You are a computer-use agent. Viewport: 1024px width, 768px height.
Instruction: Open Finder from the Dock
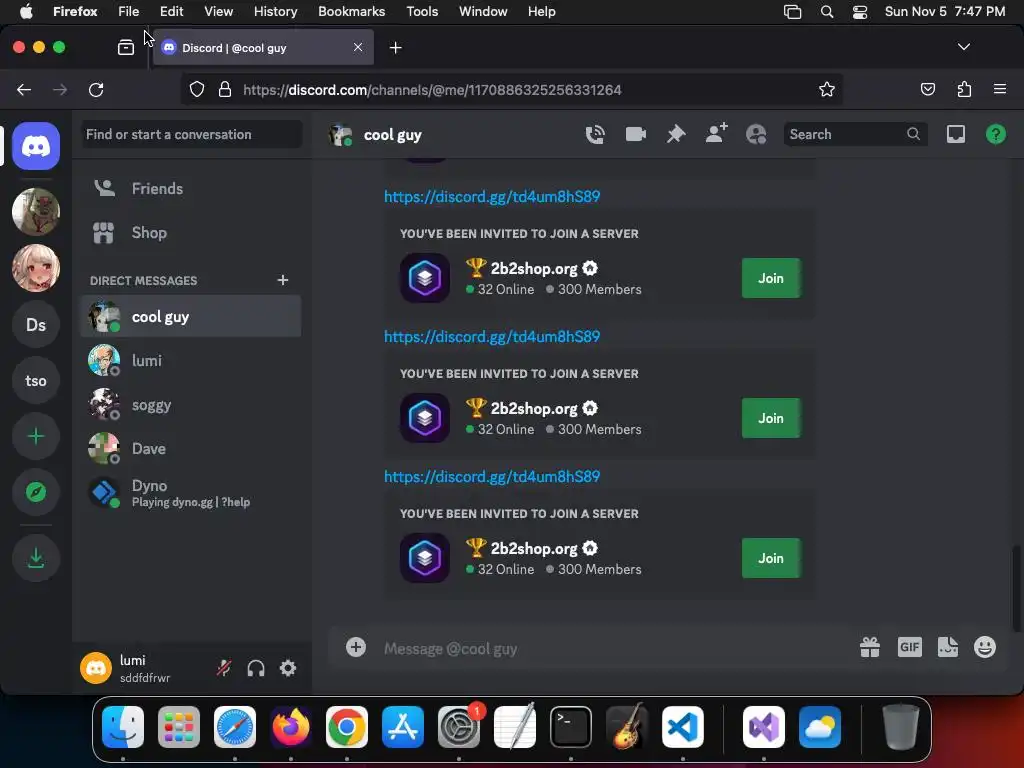[x=123, y=727]
